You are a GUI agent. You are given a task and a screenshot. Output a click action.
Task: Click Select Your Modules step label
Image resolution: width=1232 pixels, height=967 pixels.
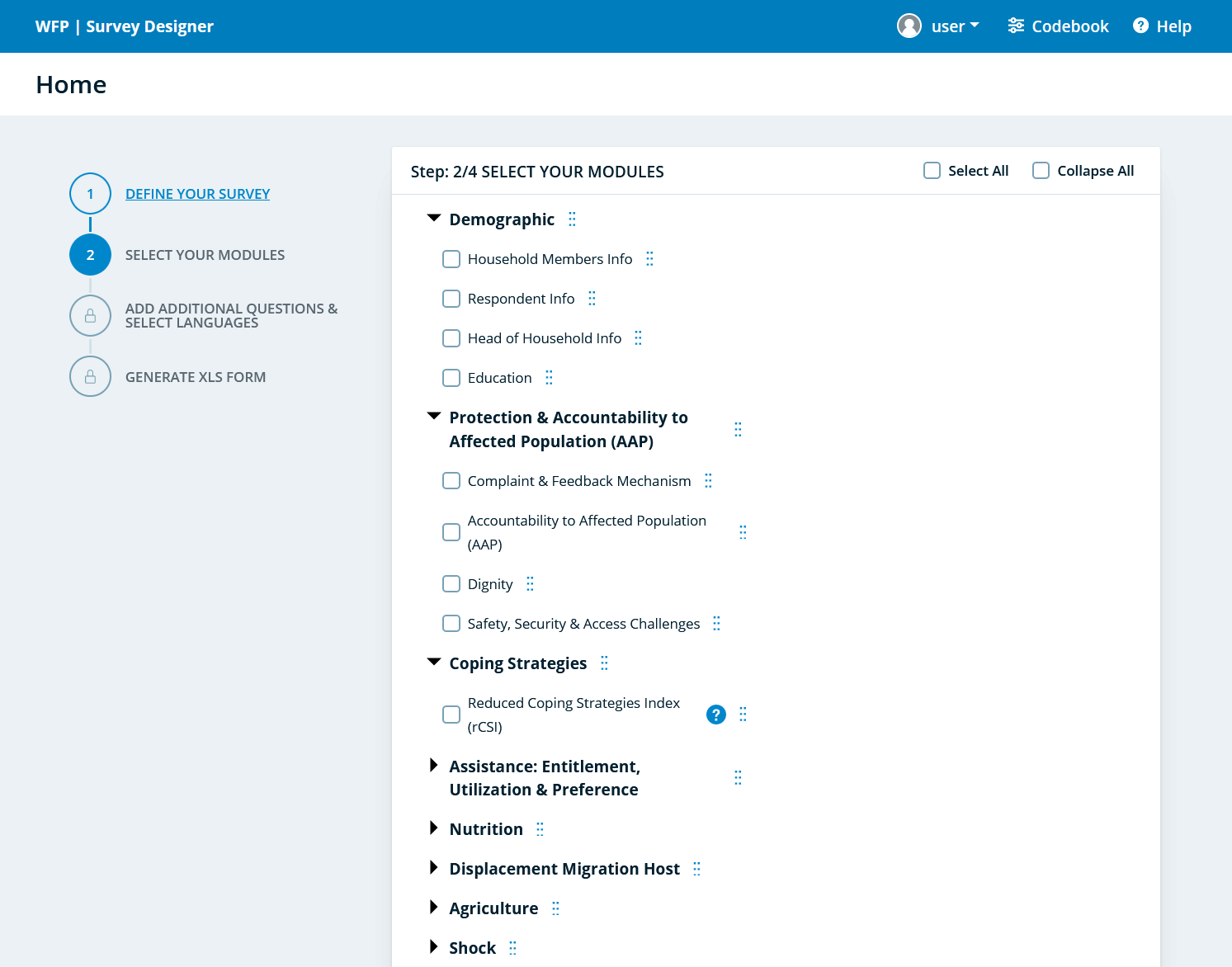[205, 255]
